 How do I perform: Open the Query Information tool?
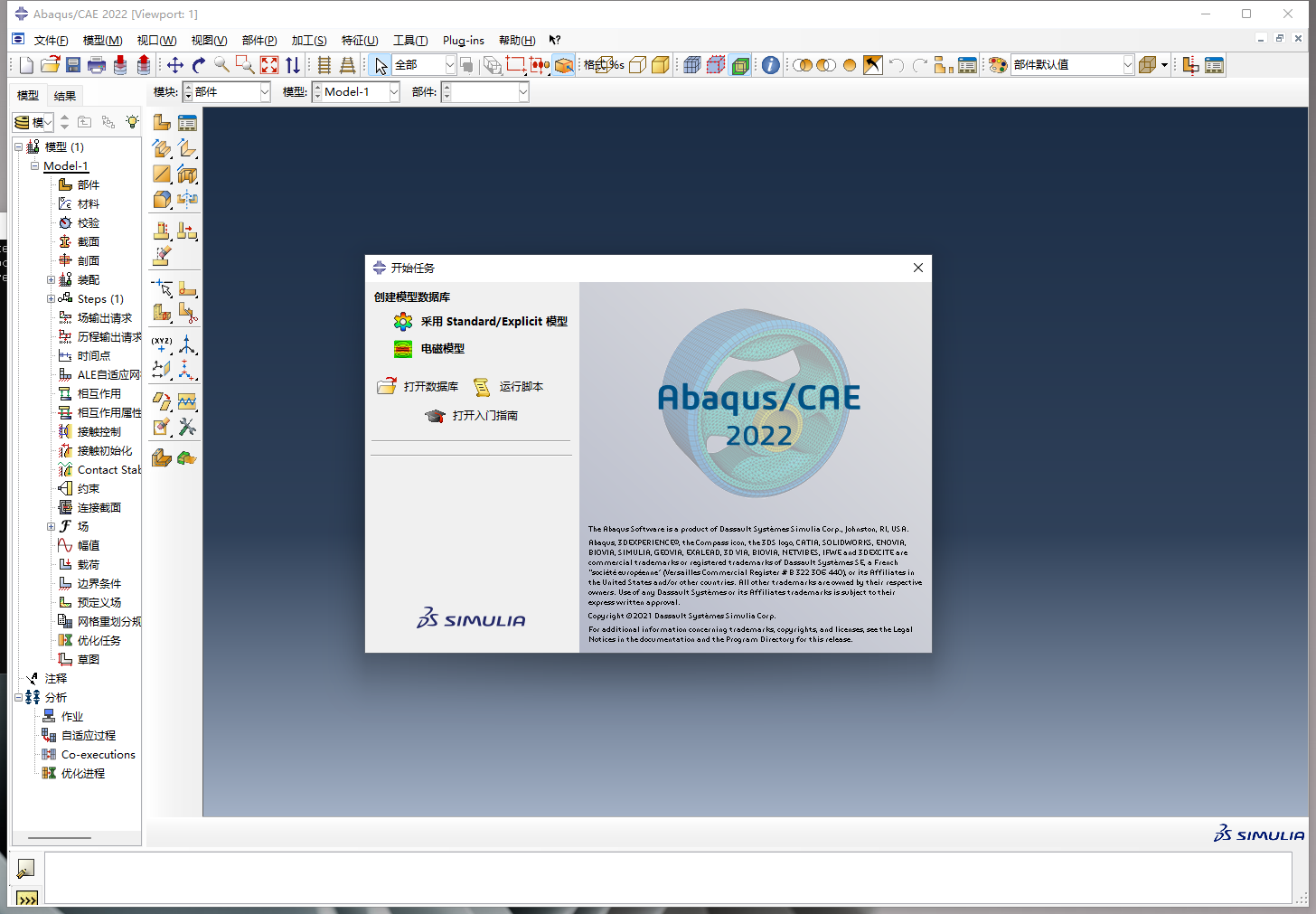tap(769, 64)
